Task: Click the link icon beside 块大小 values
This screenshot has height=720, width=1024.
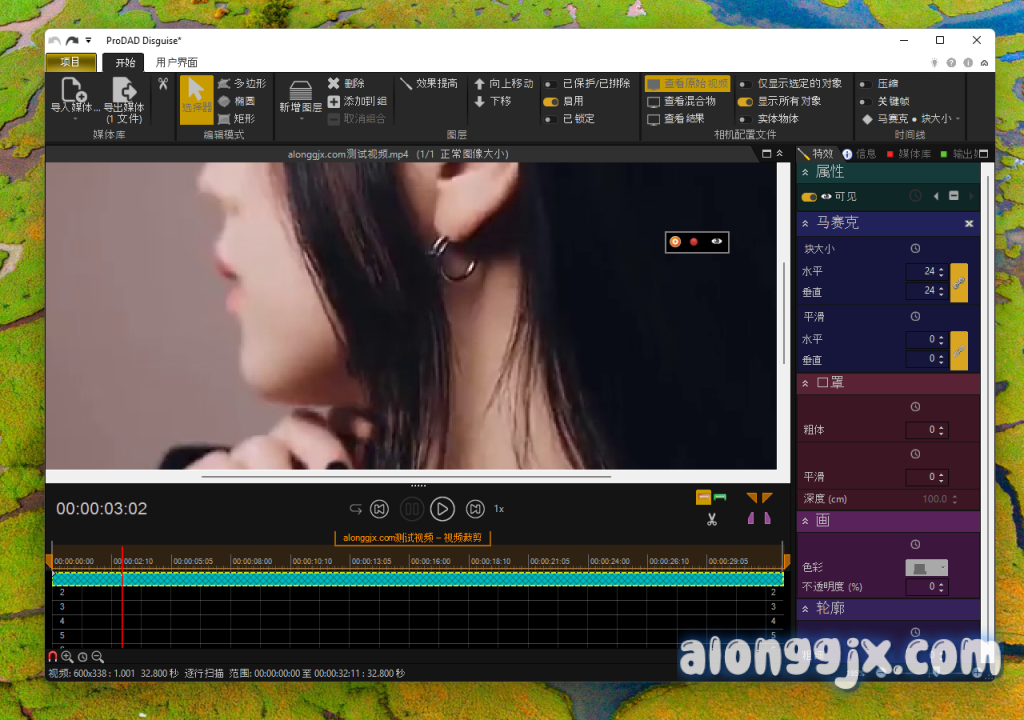Action: [x=959, y=281]
